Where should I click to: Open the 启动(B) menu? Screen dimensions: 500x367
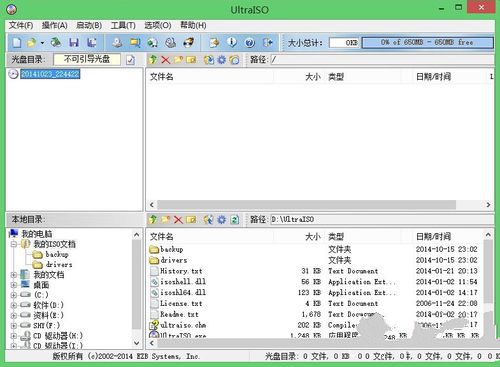pyautogui.click(x=89, y=25)
